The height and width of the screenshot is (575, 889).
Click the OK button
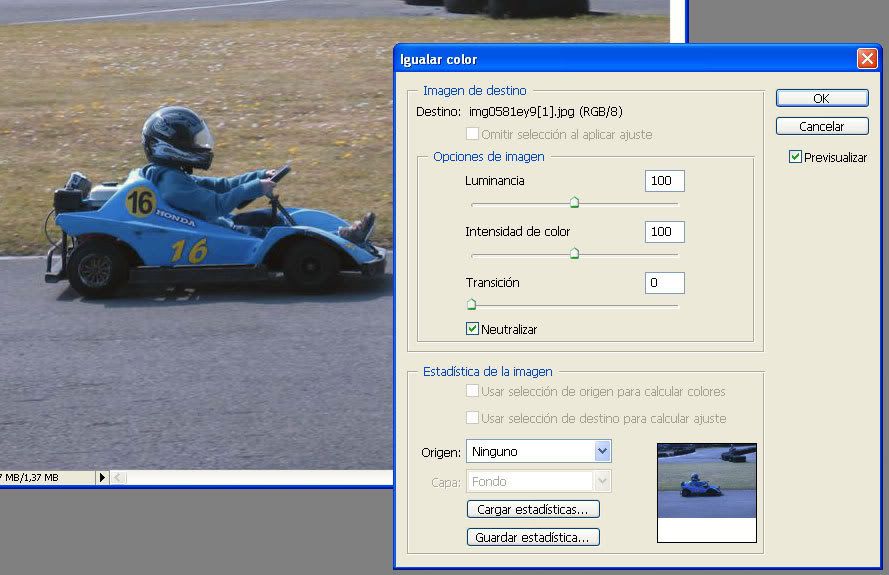(x=822, y=98)
